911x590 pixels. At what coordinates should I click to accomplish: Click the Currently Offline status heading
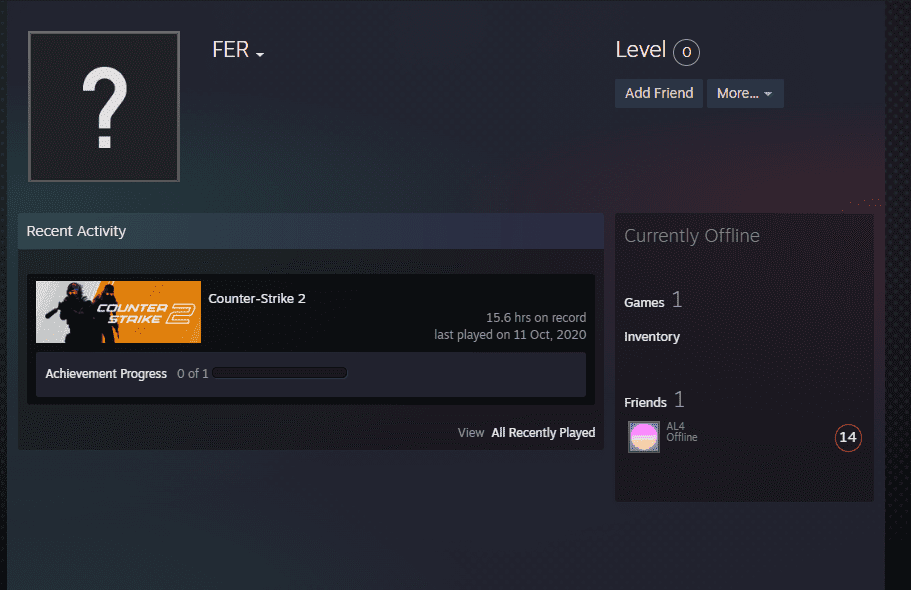pos(691,236)
